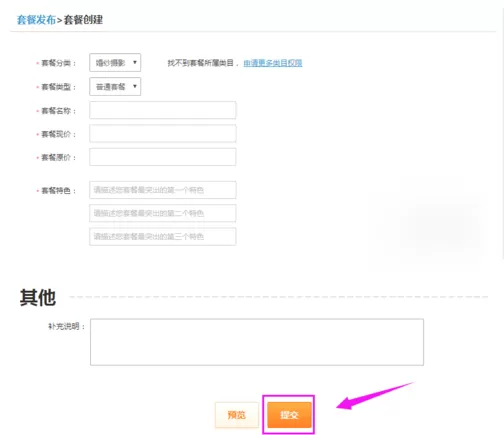The height and width of the screenshot is (435, 504).
Task: Click the 套餐类型 field label
Action: tap(58, 87)
